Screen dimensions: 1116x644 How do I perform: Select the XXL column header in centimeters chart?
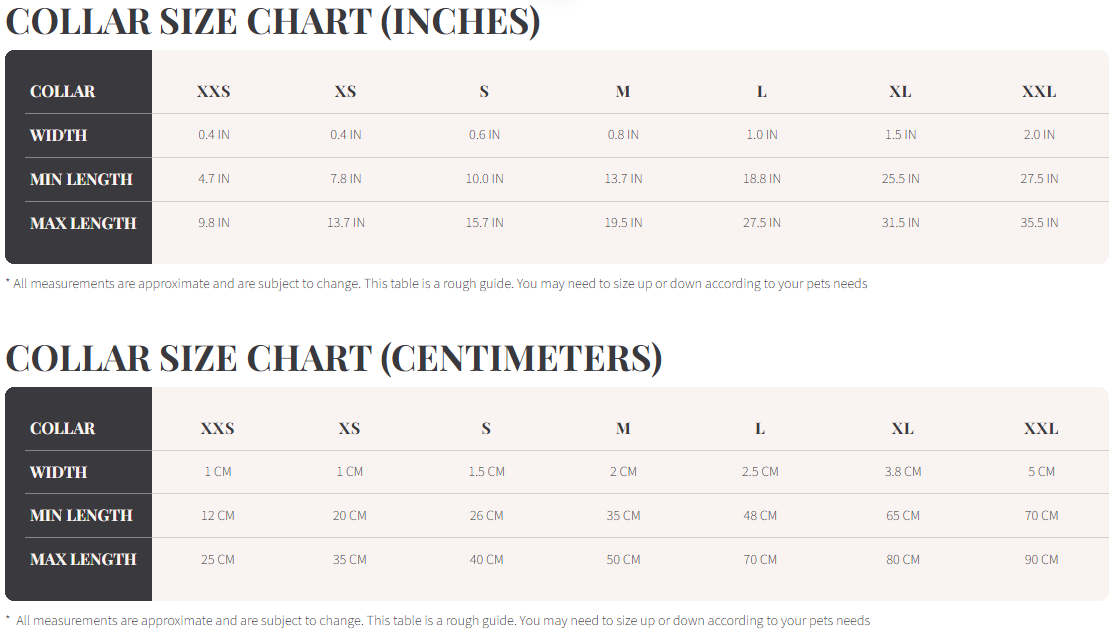click(1041, 428)
